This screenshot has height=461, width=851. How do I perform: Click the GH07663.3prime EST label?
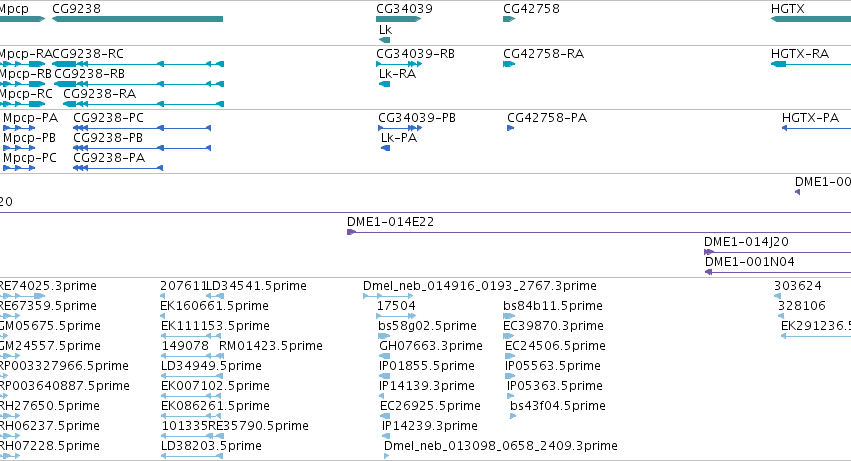pos(431,346)
